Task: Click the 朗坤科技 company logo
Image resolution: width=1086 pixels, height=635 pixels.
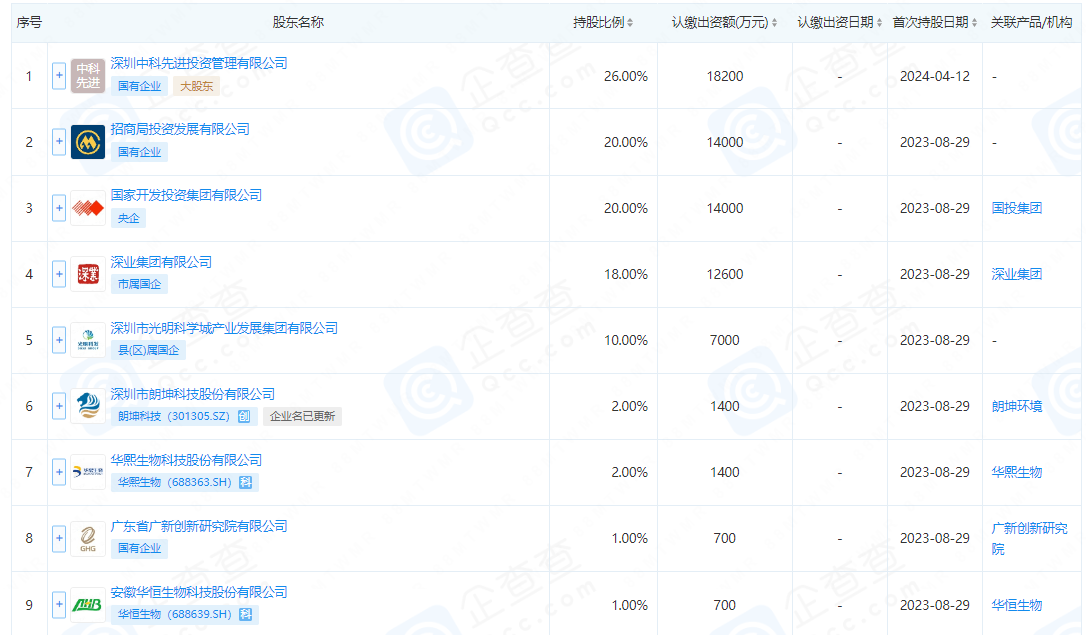Action: click(88, 406)
